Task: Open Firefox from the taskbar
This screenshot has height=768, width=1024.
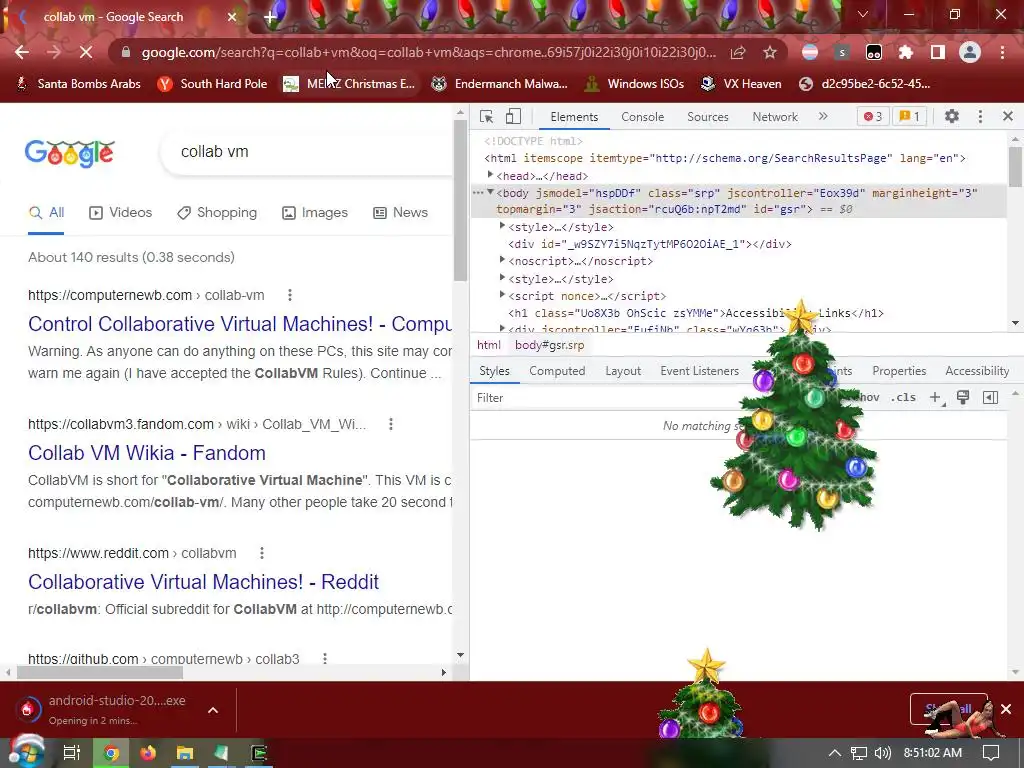Action: 148,753
